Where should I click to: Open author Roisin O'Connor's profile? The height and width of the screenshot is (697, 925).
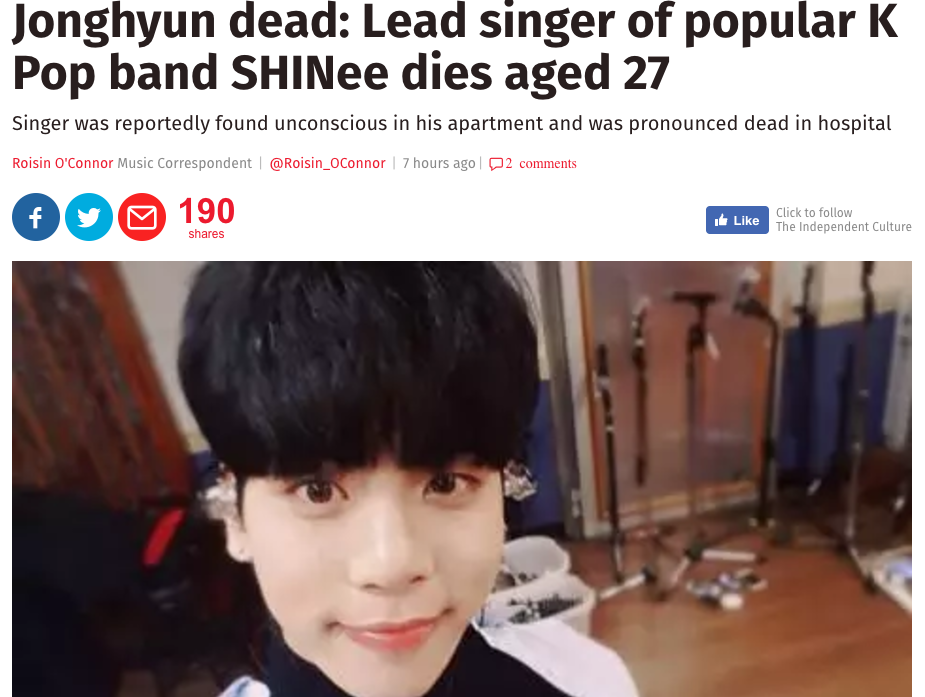click(63, 163)
